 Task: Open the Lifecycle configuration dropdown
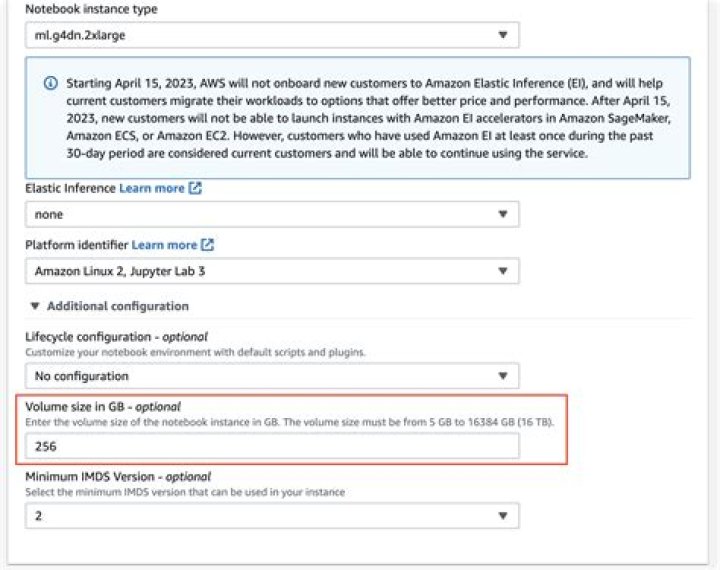(272, 376)
